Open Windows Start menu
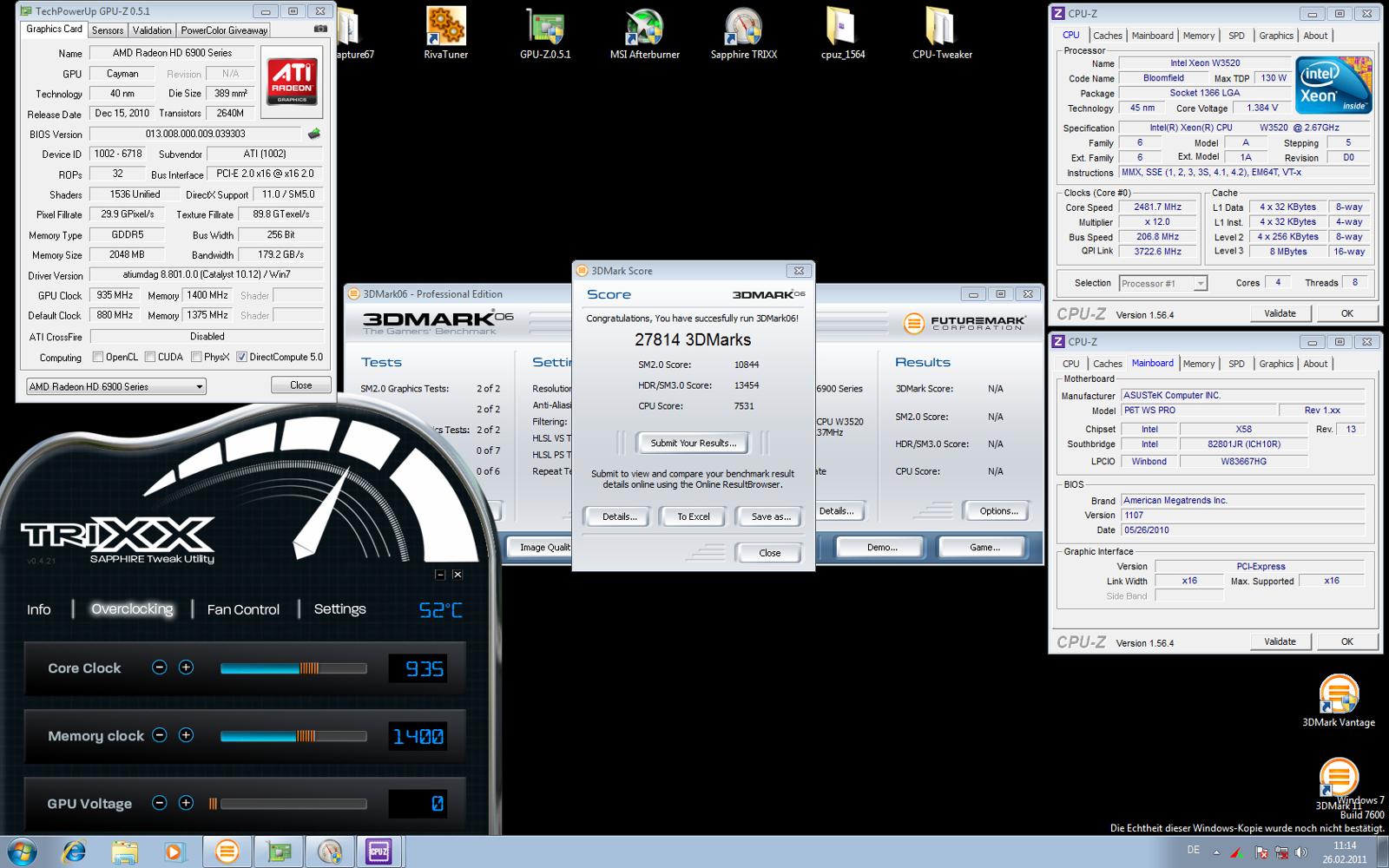The image size is (1389, 868). pos(22,852)
